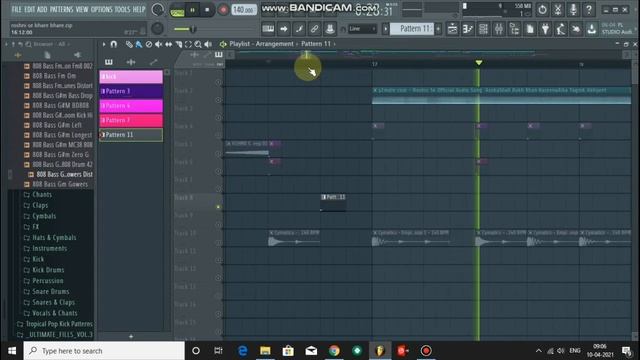The image size is (640, 360).
Task: Select Pattern 11 in the picker
Action: click(131, 135)
